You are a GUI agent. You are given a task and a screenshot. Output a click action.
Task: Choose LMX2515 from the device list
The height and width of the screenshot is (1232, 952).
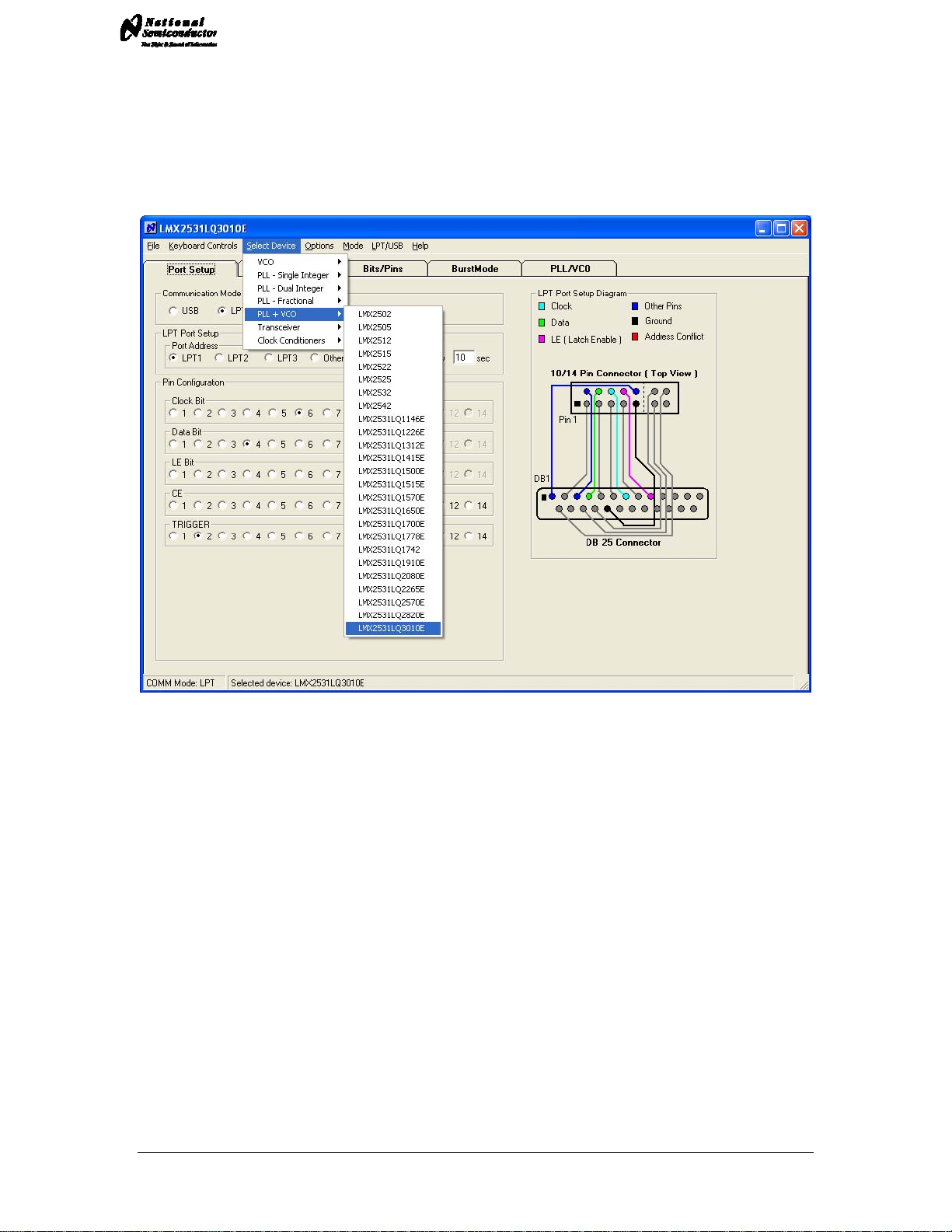tap(393, 354)
